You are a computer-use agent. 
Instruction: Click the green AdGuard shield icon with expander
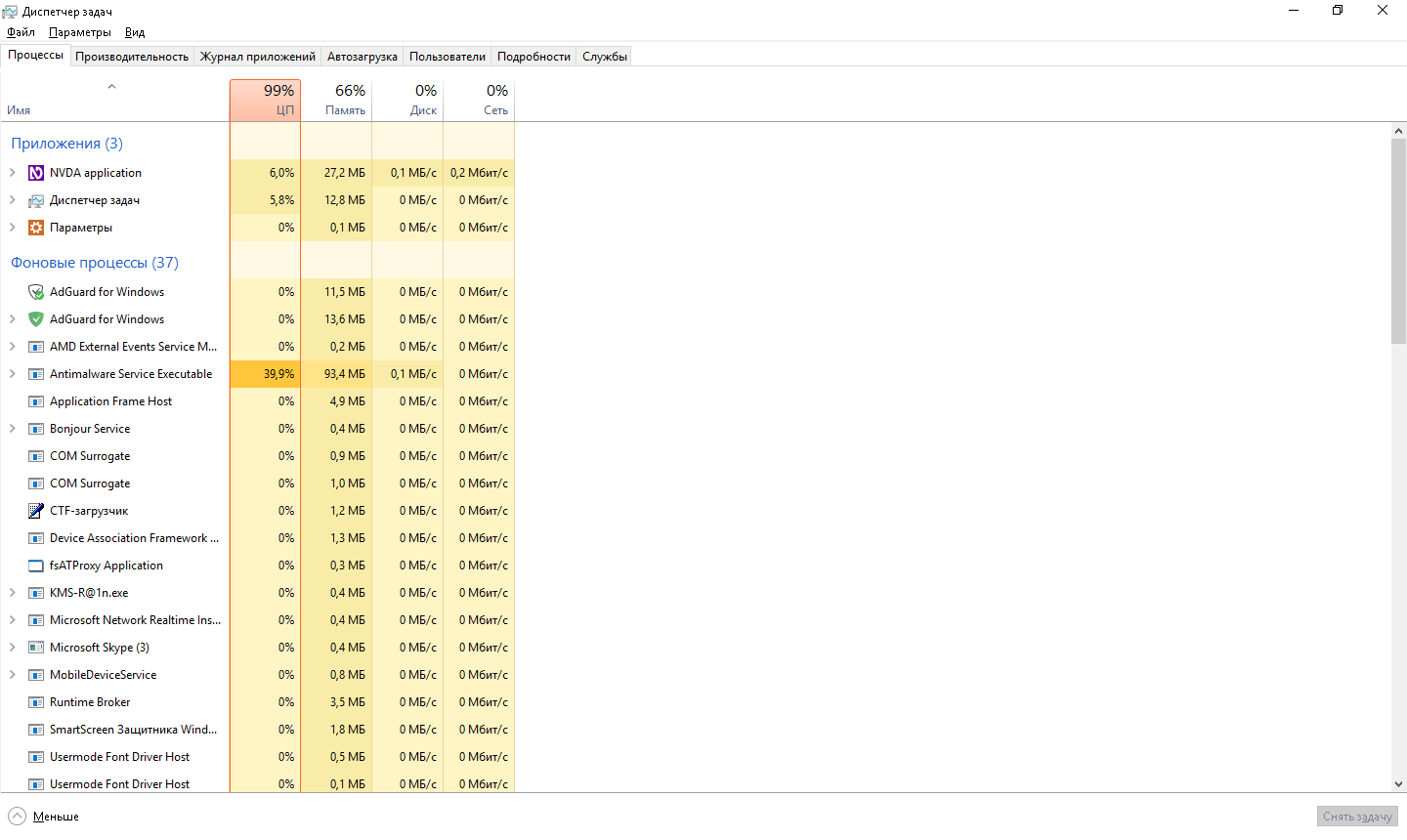(36, 319)
